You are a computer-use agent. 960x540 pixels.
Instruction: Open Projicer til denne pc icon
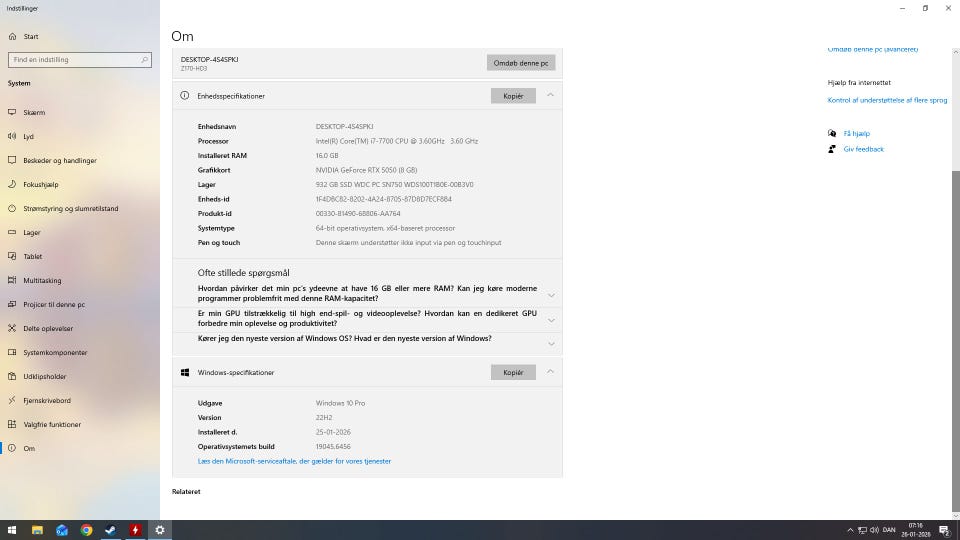(x=12, y=304)
